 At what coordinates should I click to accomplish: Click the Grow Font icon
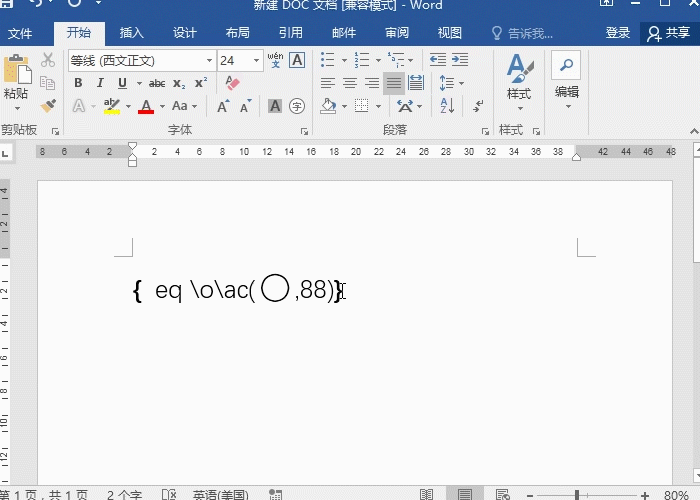click(x=223, y=106)
